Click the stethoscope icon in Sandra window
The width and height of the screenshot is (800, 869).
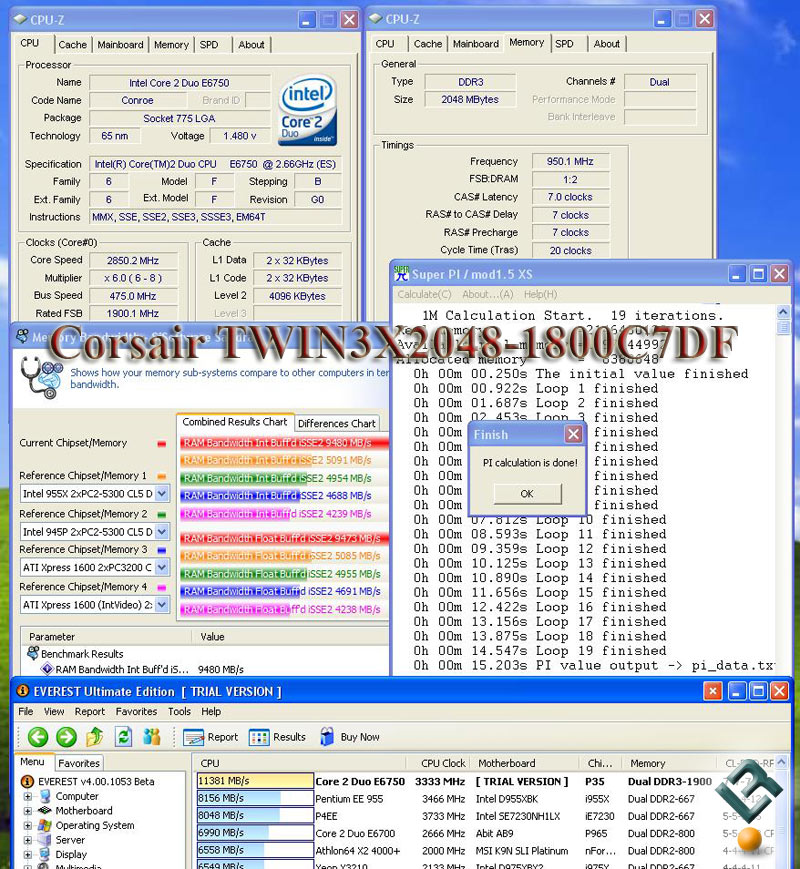(x=41, y=377)
